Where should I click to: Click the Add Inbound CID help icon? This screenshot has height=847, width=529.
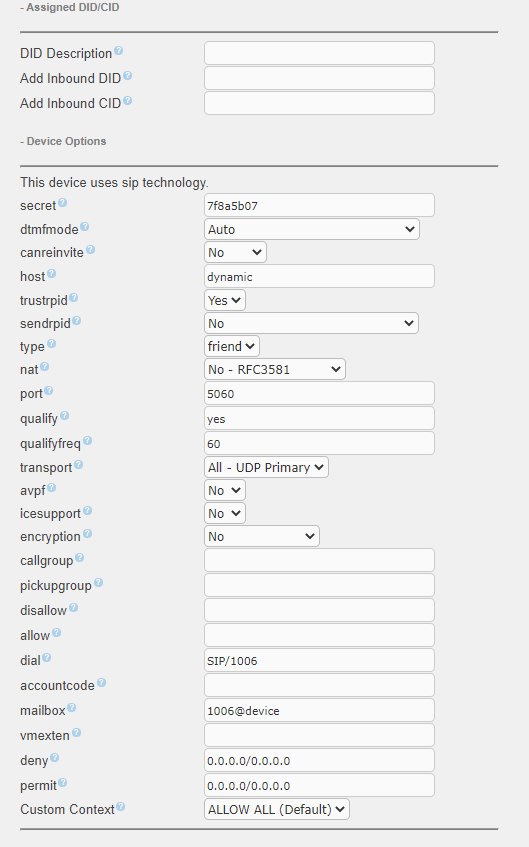tap(127, 100)
